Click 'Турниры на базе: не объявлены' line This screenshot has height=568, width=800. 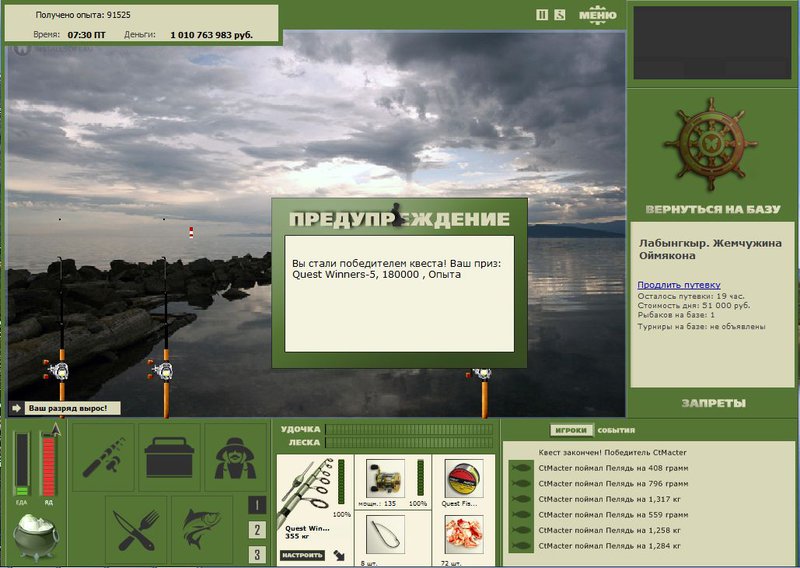tap(702, 327)
